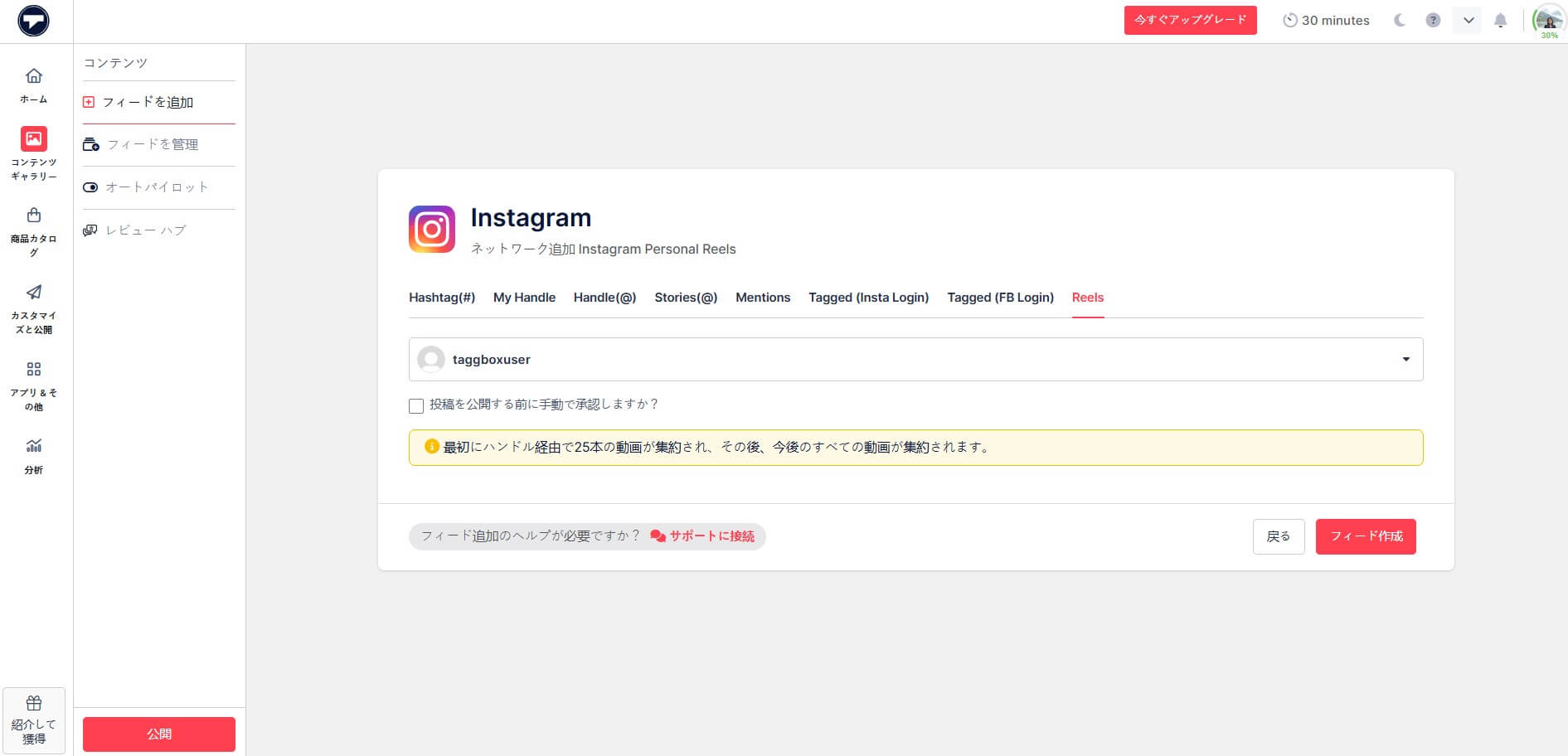Click the 紹介して獲得 gift icon

pos(34,704)
